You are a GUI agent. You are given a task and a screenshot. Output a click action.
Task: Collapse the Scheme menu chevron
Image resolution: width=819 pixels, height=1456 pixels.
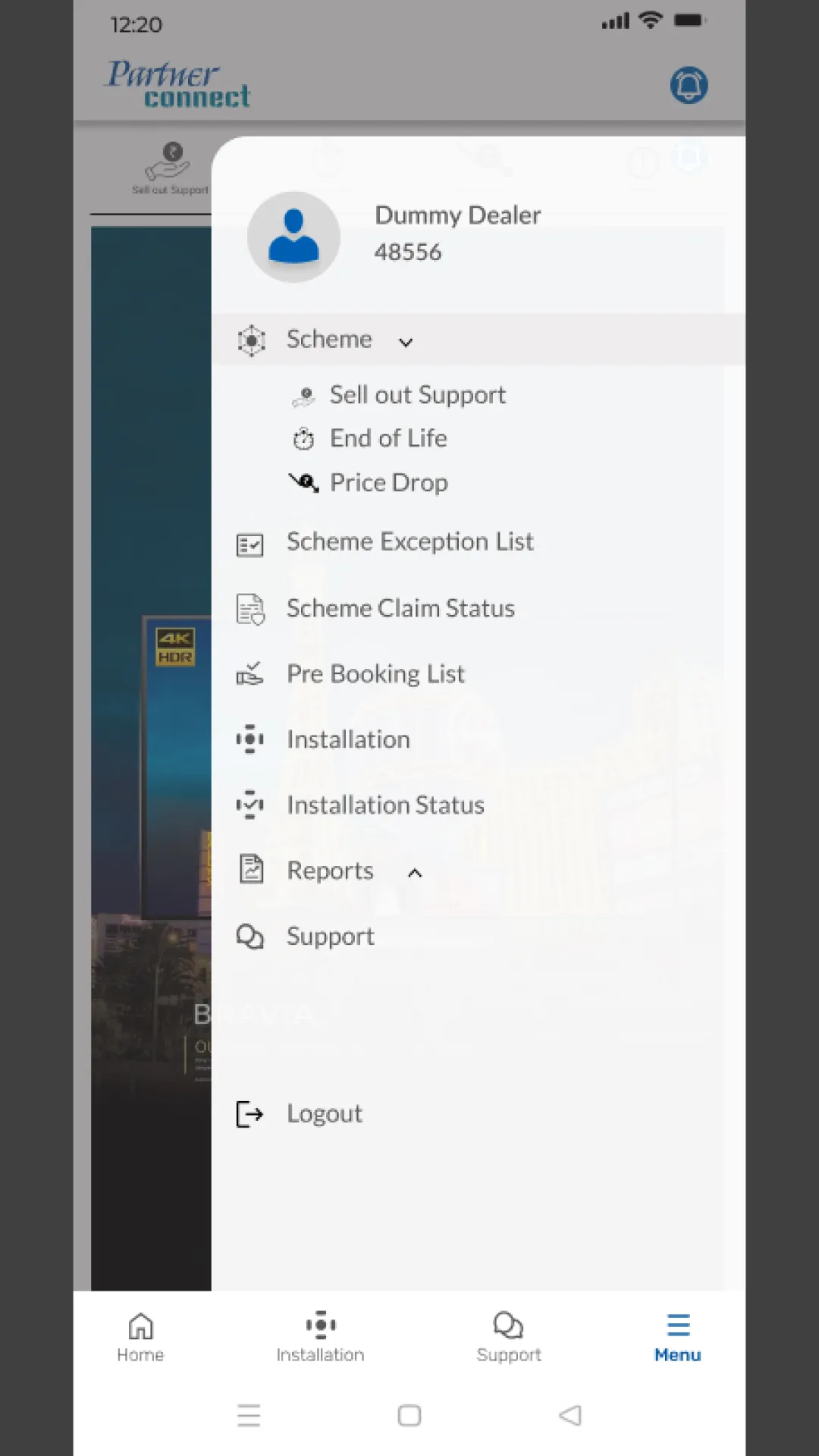(406, 342)
